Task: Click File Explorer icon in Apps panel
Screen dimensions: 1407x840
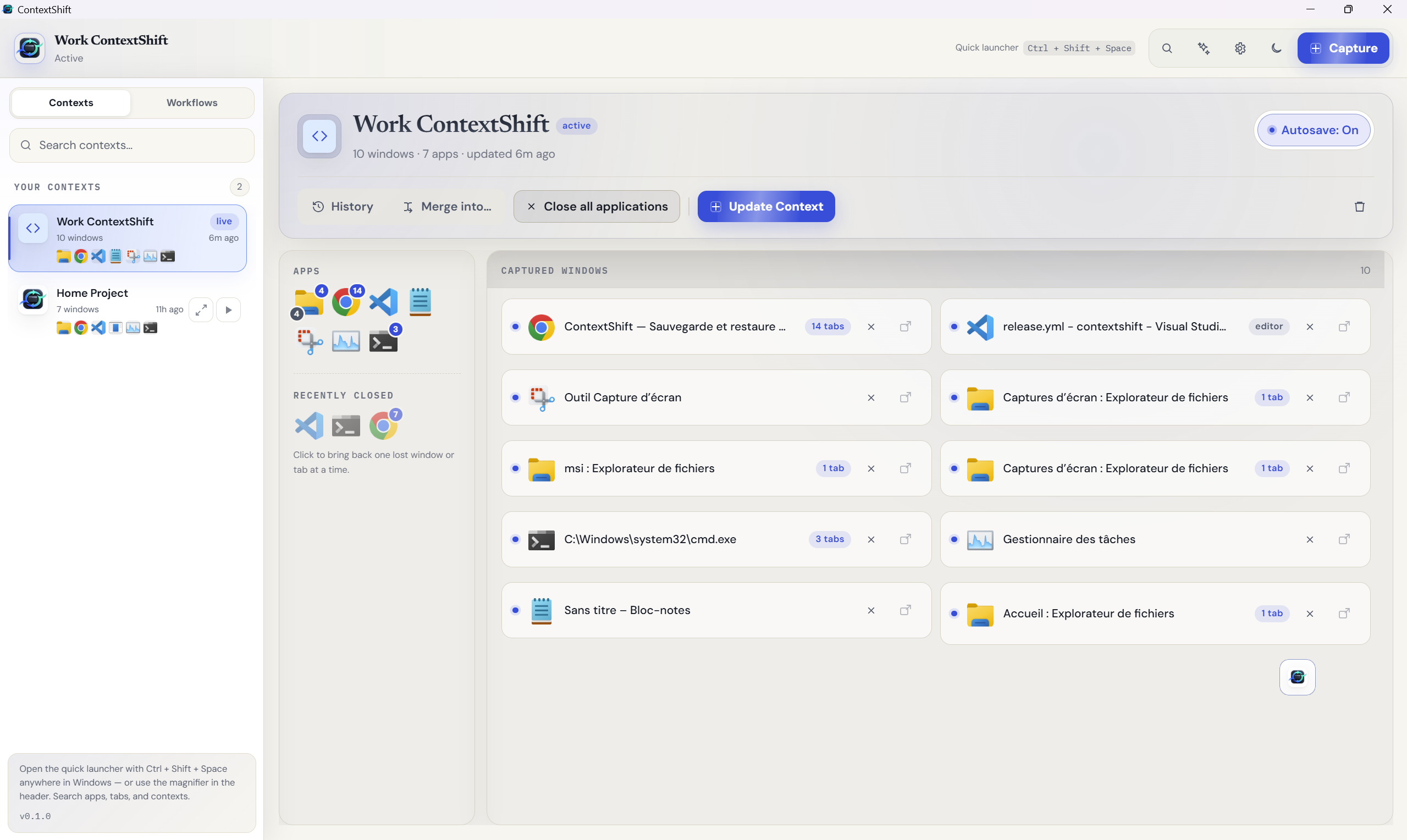Action: pyautogui.click(x=309, y=302)
